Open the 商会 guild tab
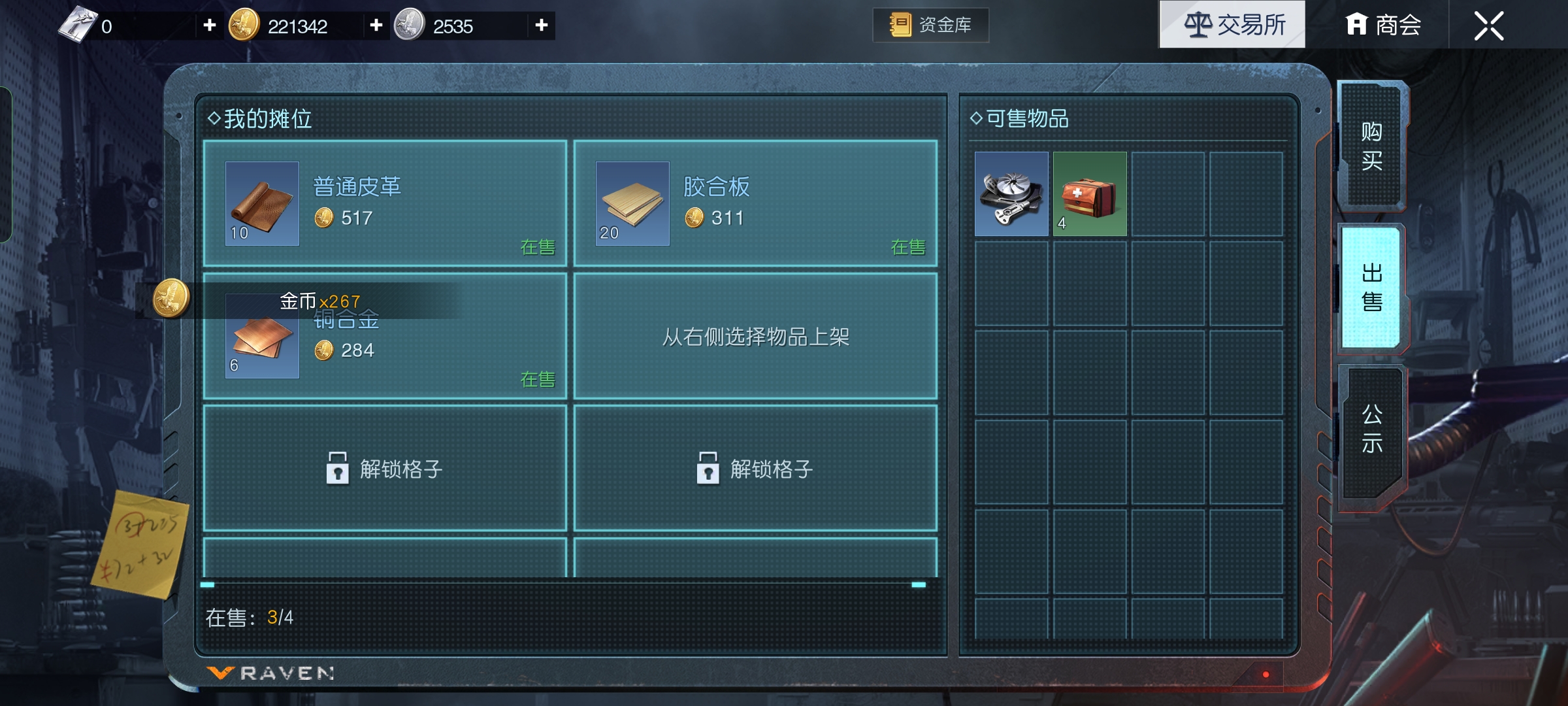Image resolution: width=1568 pixels, height=706 pixels. point(1383,25)
